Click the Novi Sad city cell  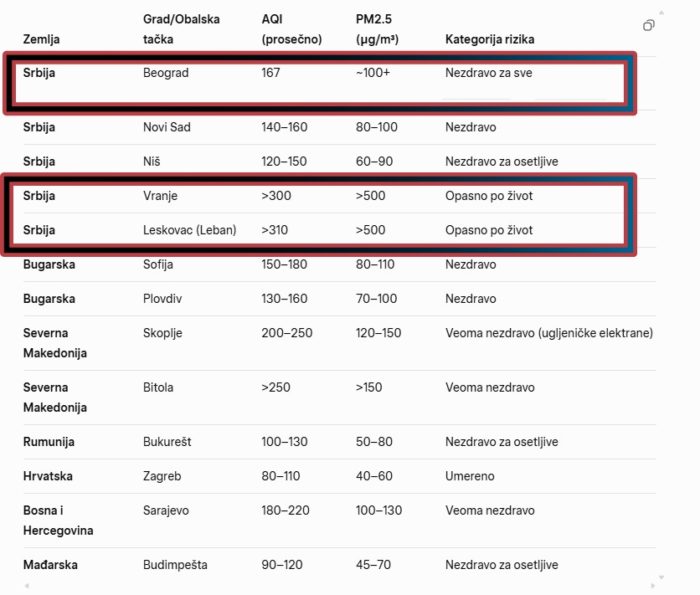[171, 127]
